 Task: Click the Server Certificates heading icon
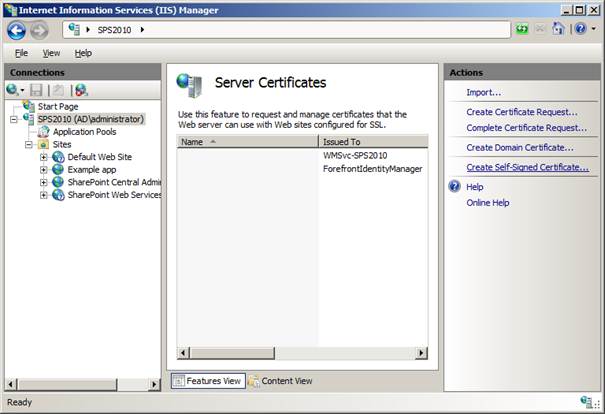tap(190, 85)
